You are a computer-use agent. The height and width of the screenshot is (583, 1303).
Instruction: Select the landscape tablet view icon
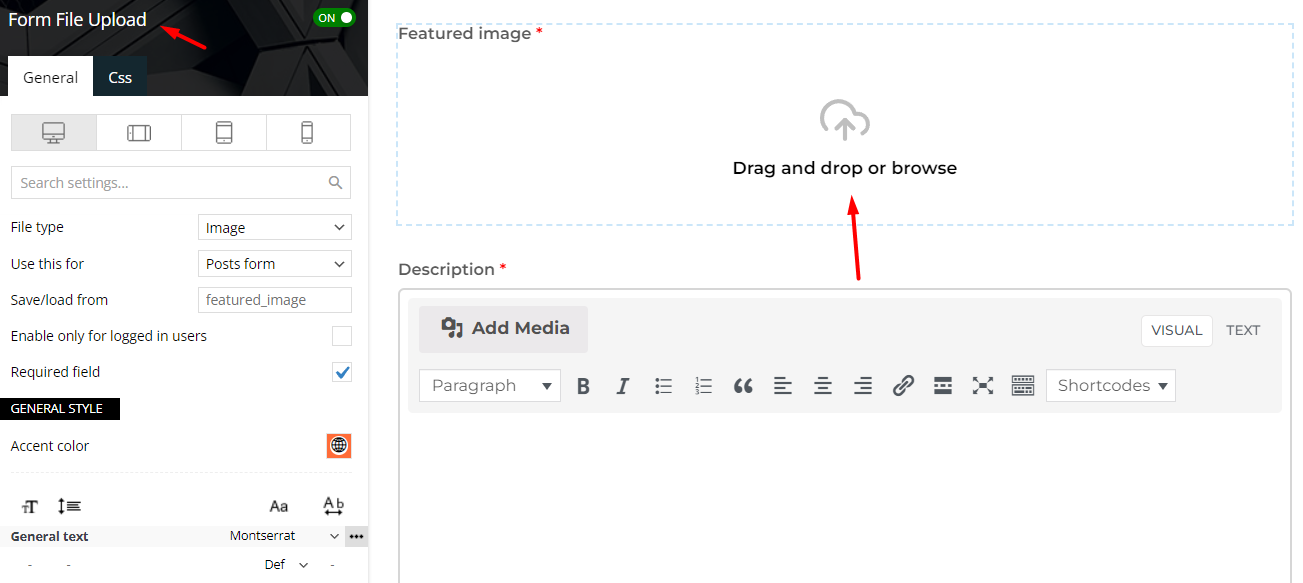(x=139, y=132)
